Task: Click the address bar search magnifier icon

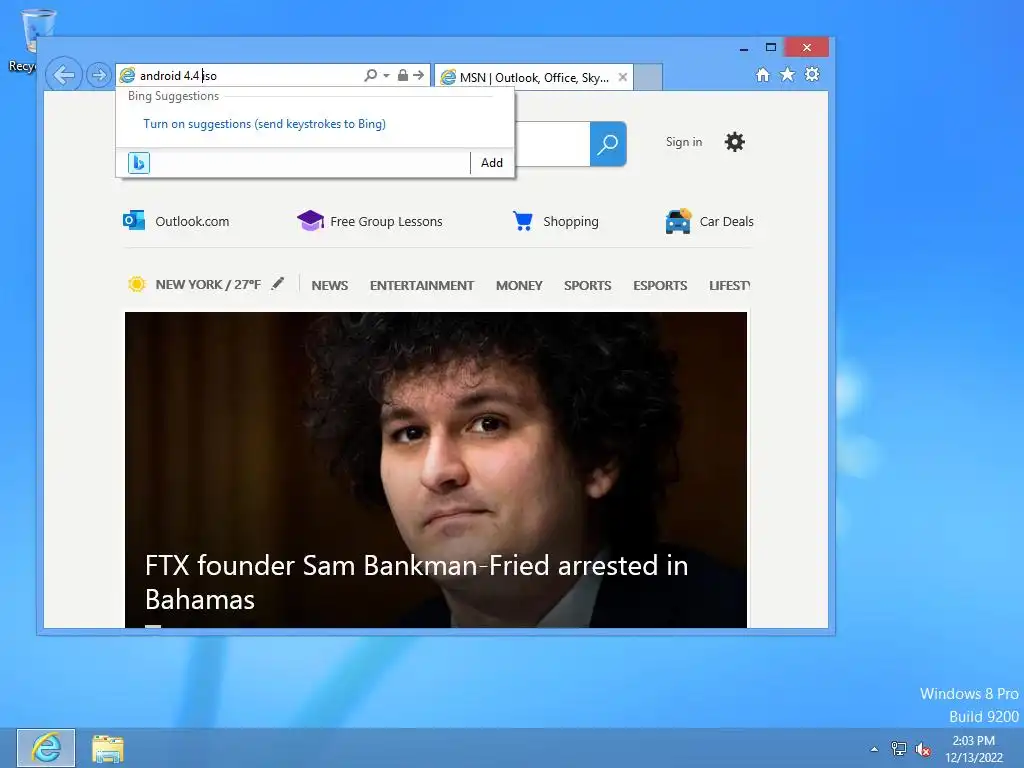Action: pyautogui.click(x=370, y=75)
